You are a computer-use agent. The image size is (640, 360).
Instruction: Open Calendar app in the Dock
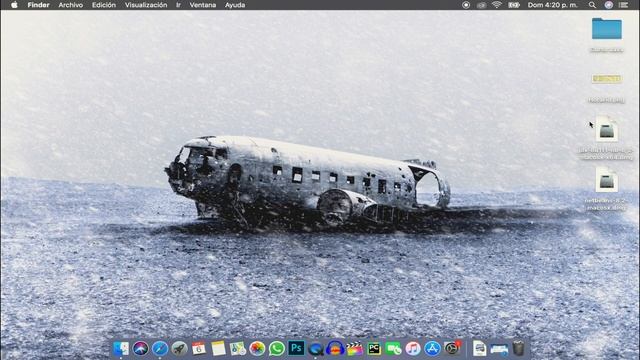(199, 349)
